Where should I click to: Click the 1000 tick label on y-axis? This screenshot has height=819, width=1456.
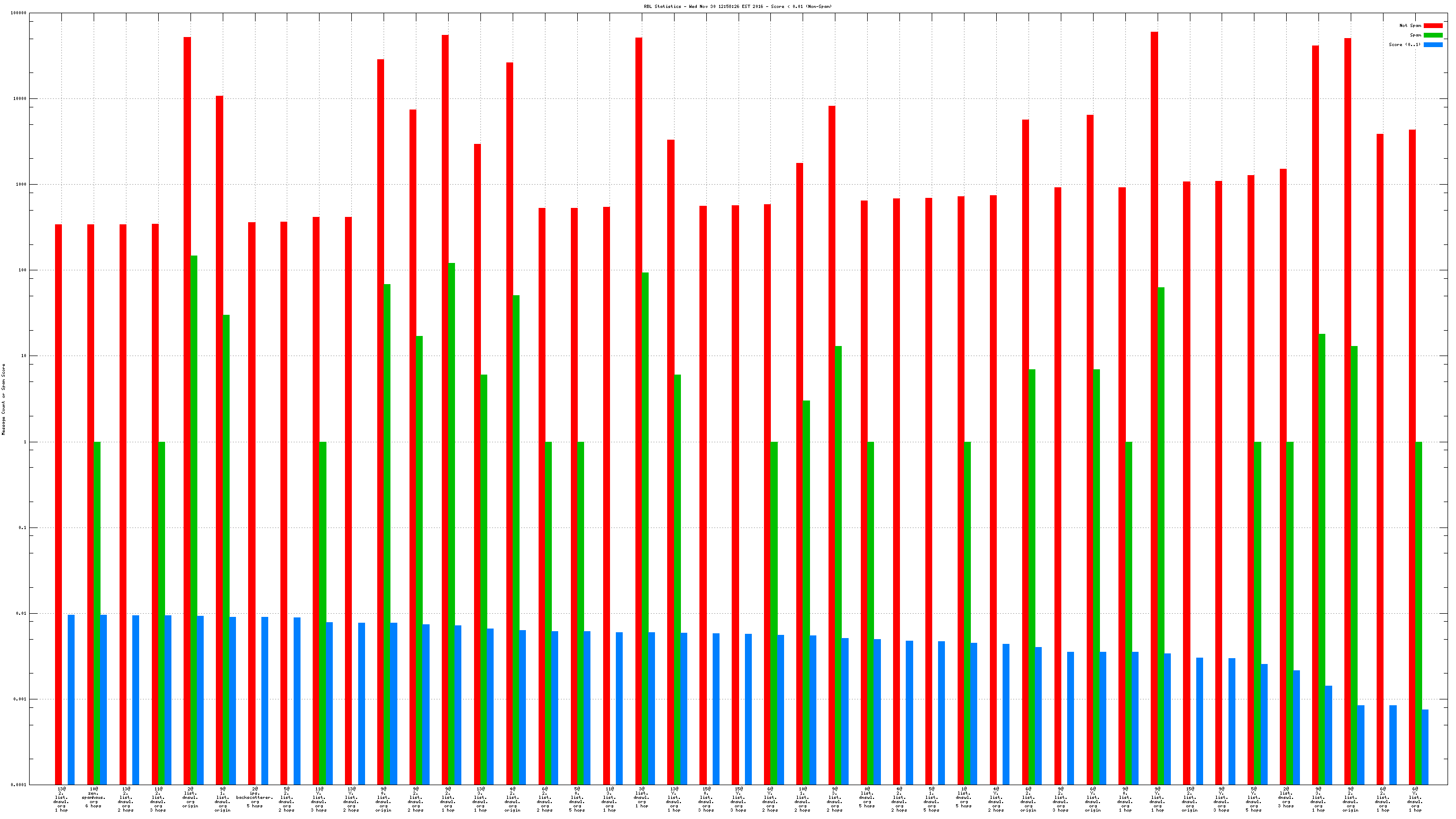point(21,184)
